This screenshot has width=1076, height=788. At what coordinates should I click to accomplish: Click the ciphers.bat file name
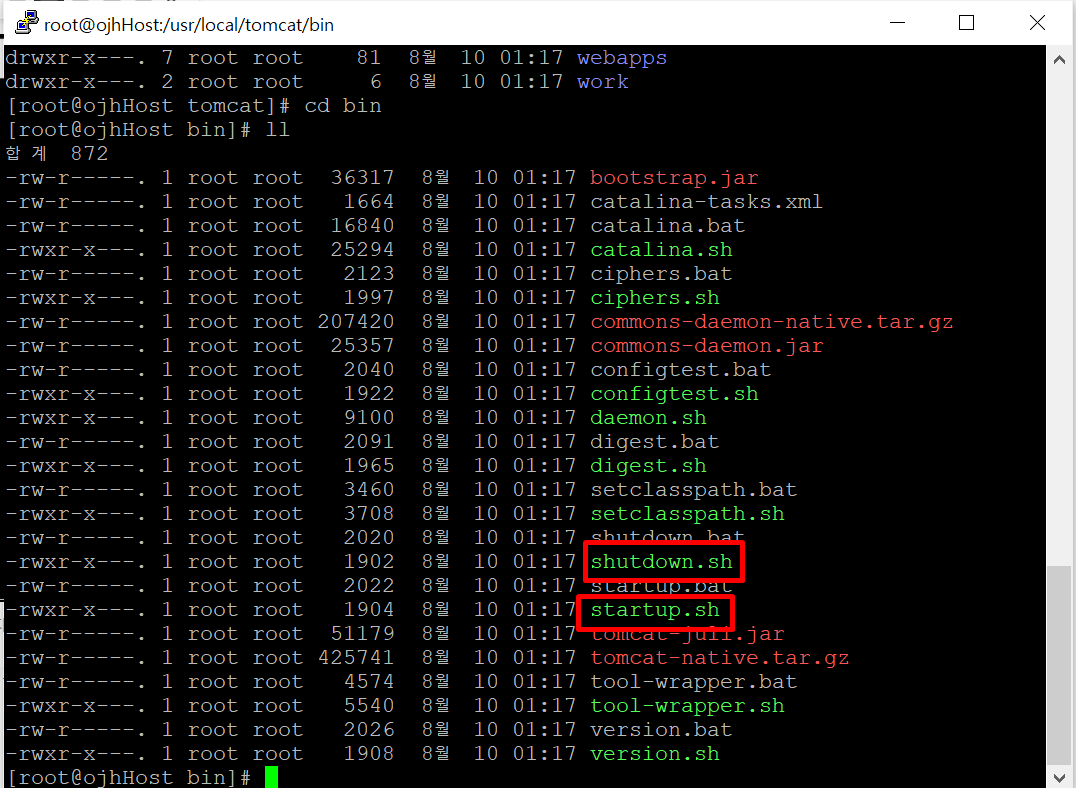point(661,274)
